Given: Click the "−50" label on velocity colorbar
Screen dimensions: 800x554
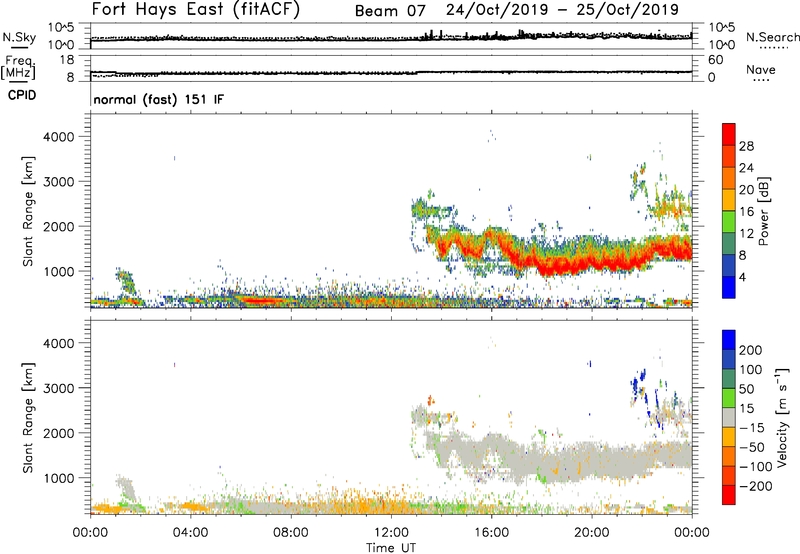Looking at the screenshot, I should click(752, 447).
